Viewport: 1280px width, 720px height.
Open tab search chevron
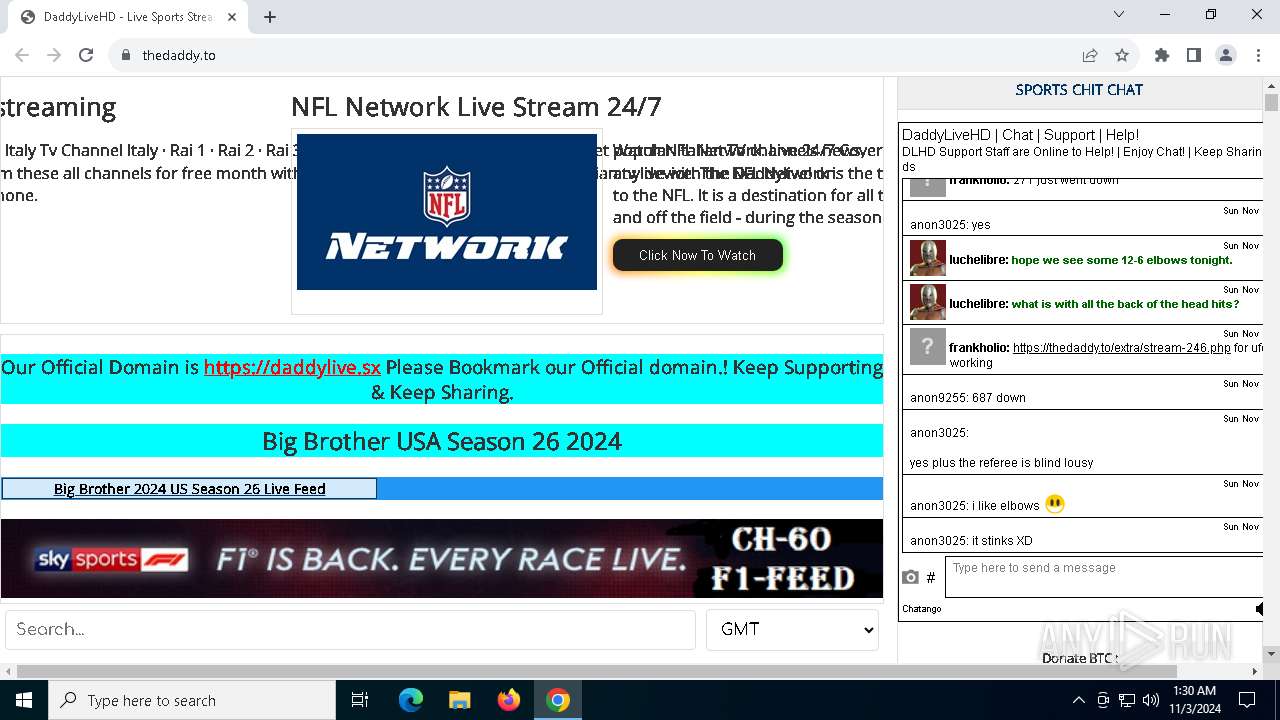click(x=1119, y=14)
